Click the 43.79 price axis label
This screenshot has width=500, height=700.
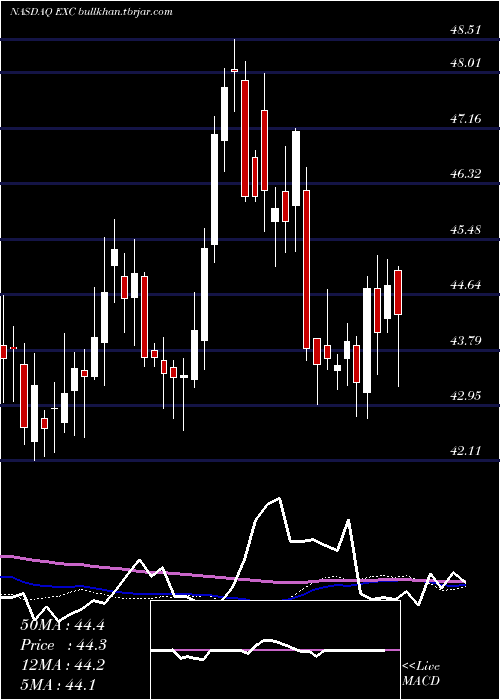pyautogui.click(x=466, y=341)
